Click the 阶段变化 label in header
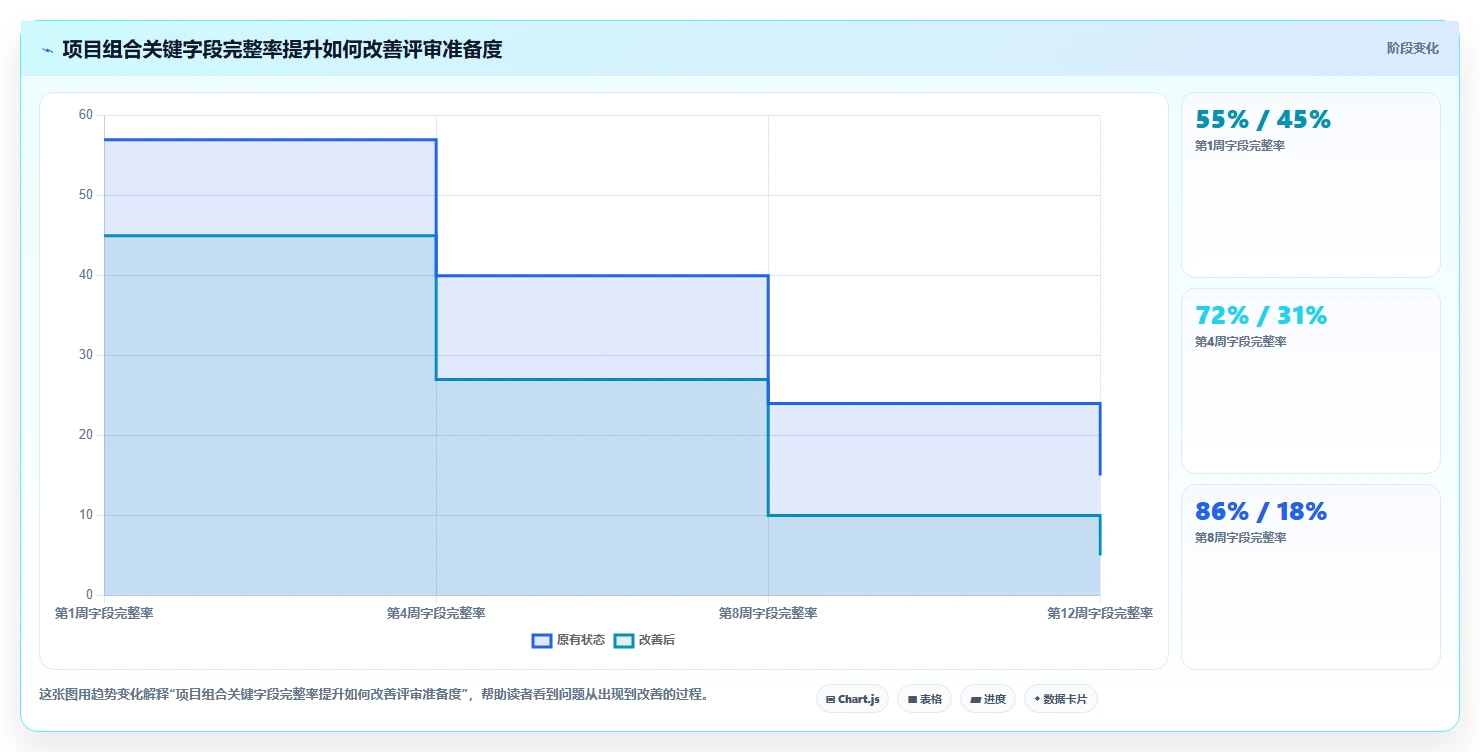 point(1413,48)
